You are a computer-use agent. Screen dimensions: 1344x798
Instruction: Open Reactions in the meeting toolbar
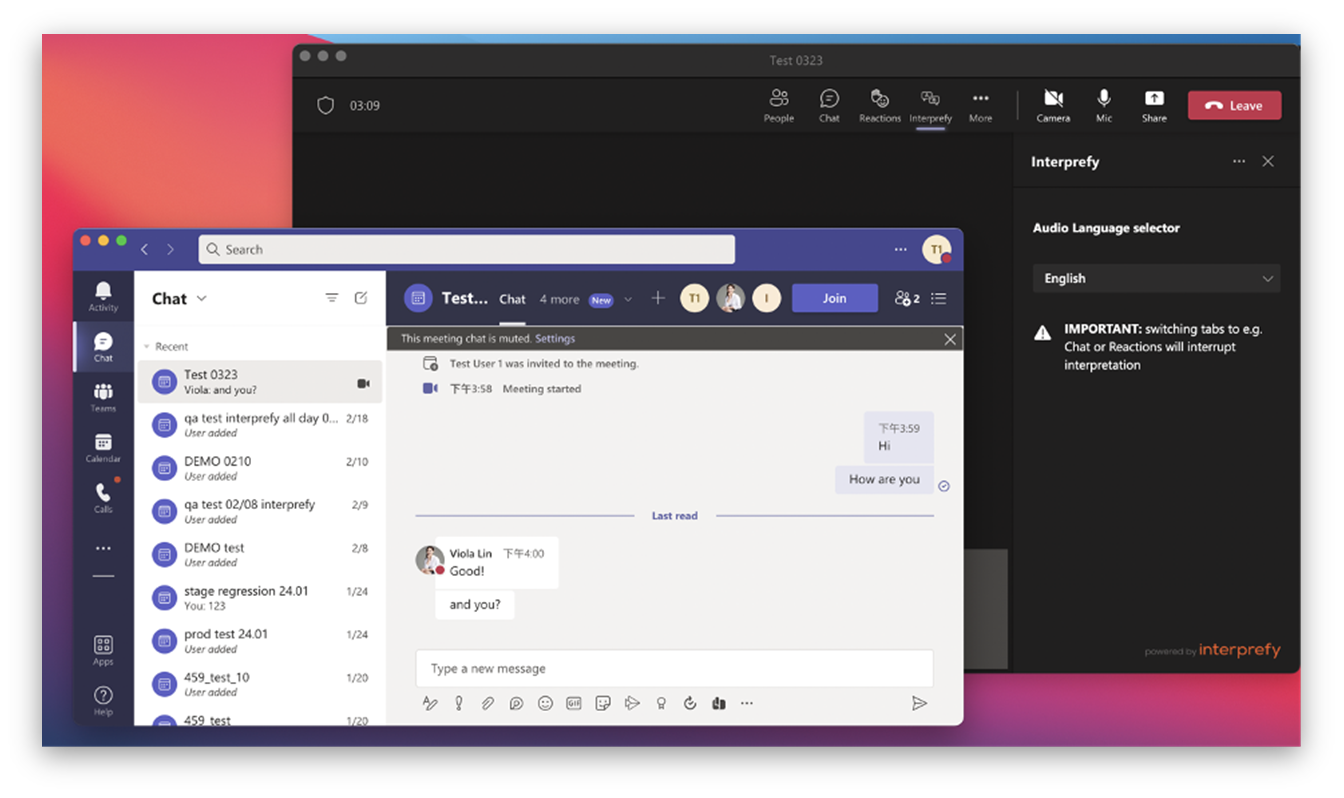[880, 105]
